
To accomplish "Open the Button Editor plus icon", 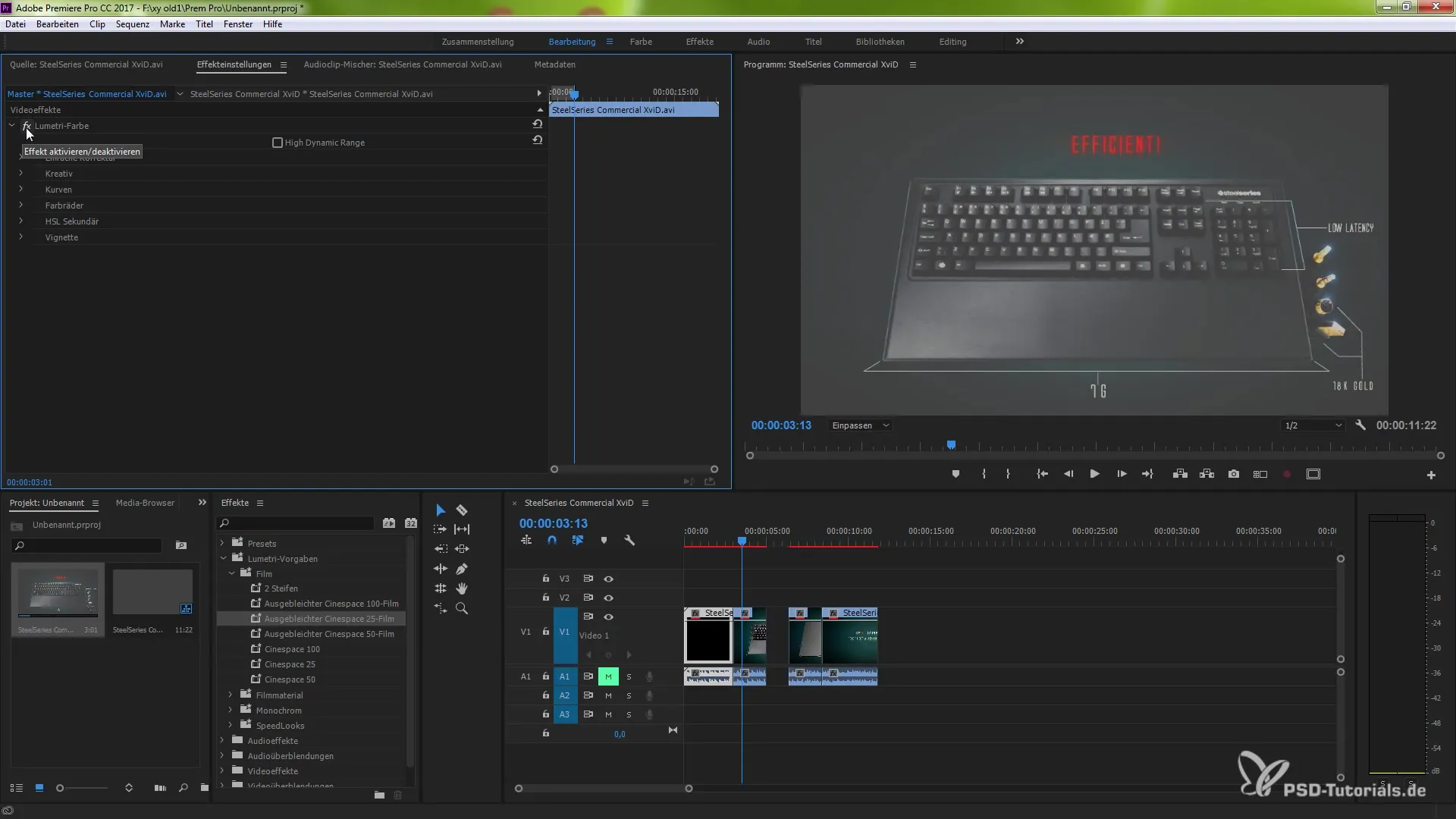I will click(x=1431, y=475).
